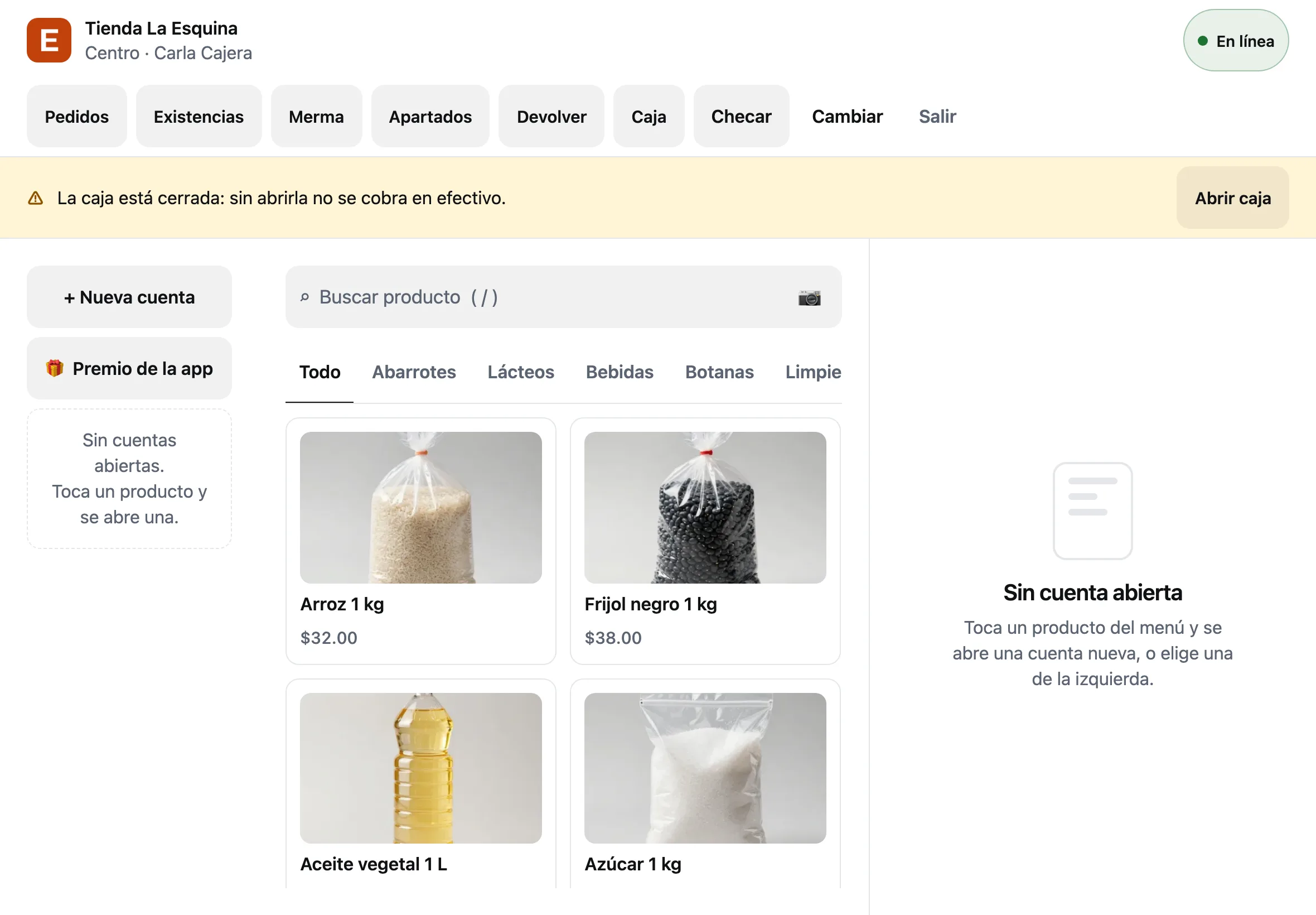The width and height of the screenshot is (1316, 915).
Task: Select the Todo category tab
Action: tap(319, 372)
